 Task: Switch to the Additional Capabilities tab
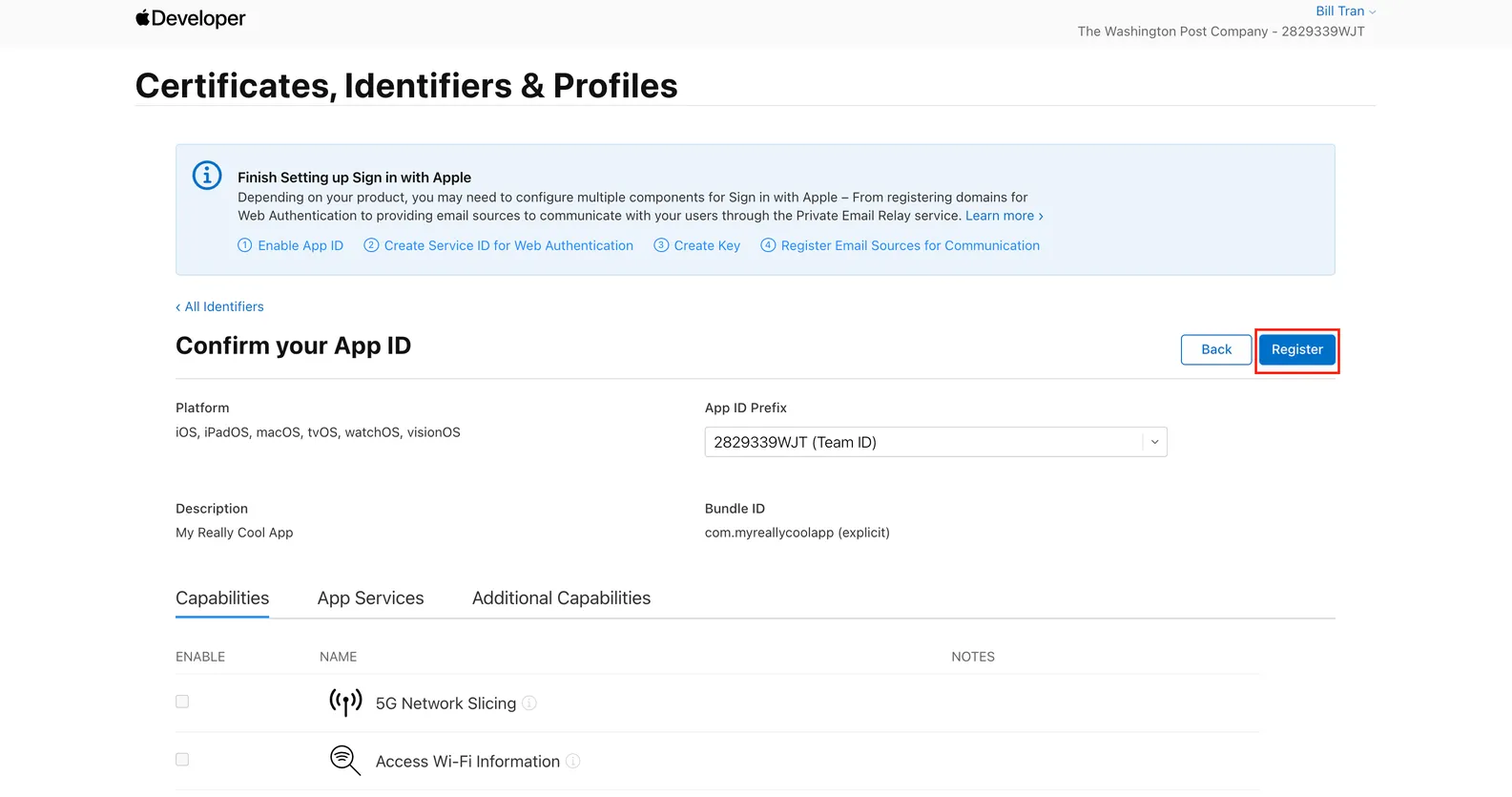[x=562, y=598]
